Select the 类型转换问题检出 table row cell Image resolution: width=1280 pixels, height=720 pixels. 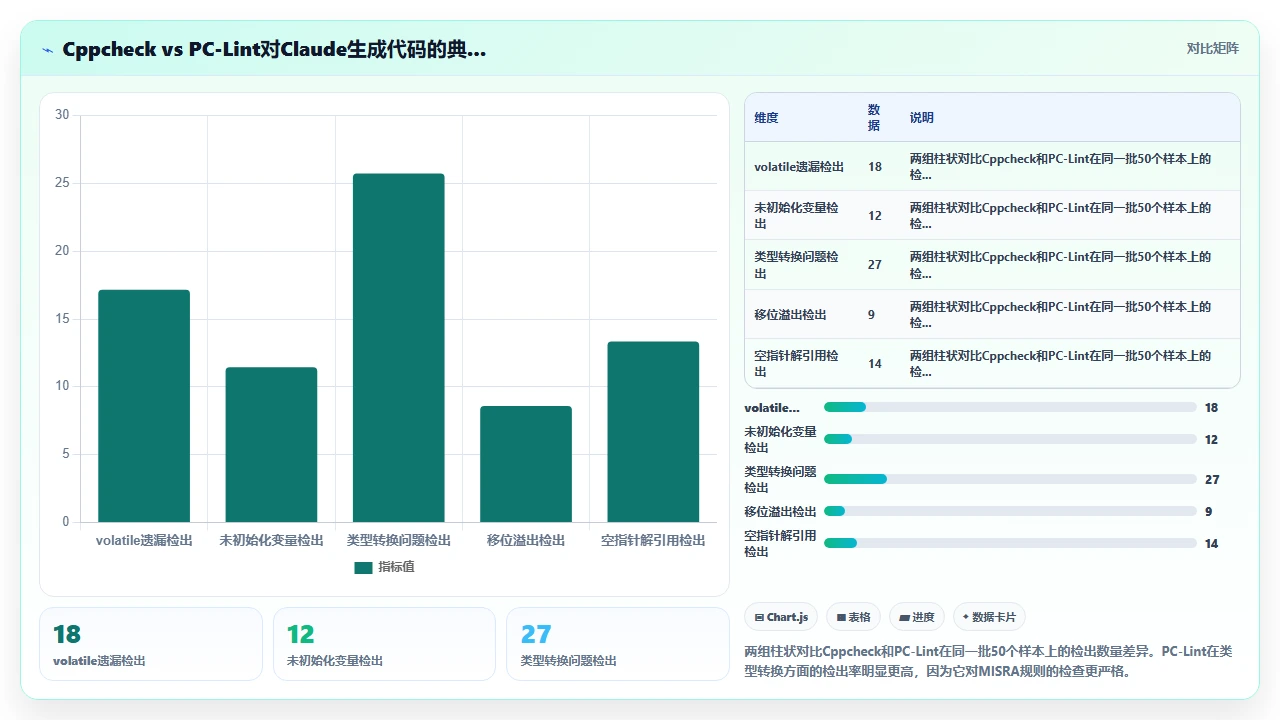802,265
